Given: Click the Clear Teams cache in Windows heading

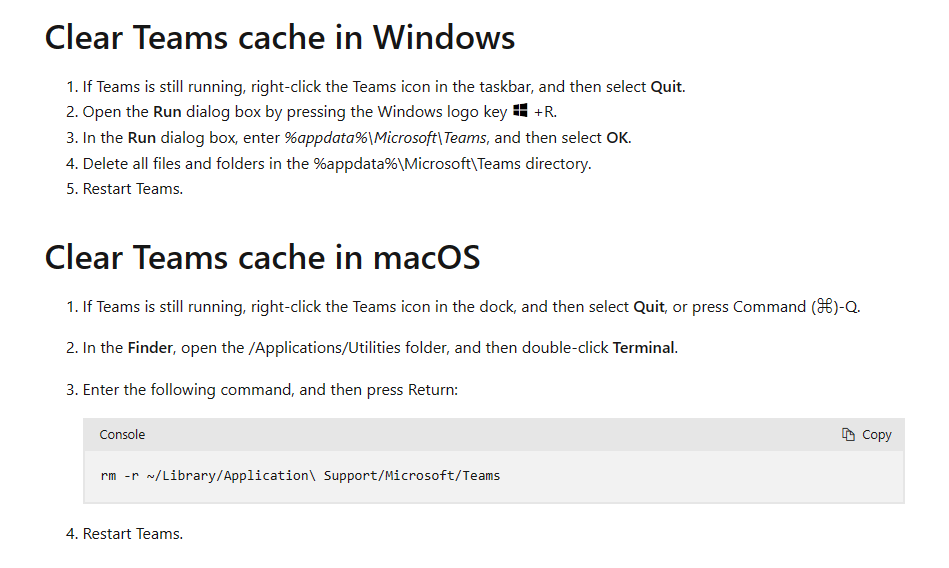Looking at the screenshot, I should coord(280,38).
